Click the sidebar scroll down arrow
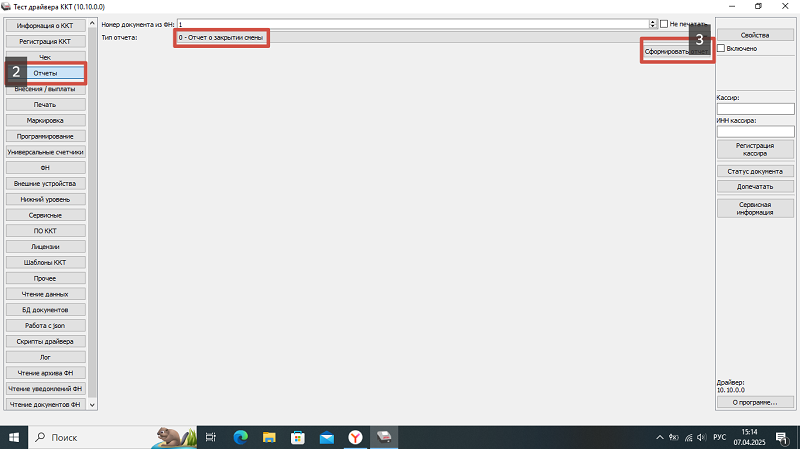 [x=92, y=405]
